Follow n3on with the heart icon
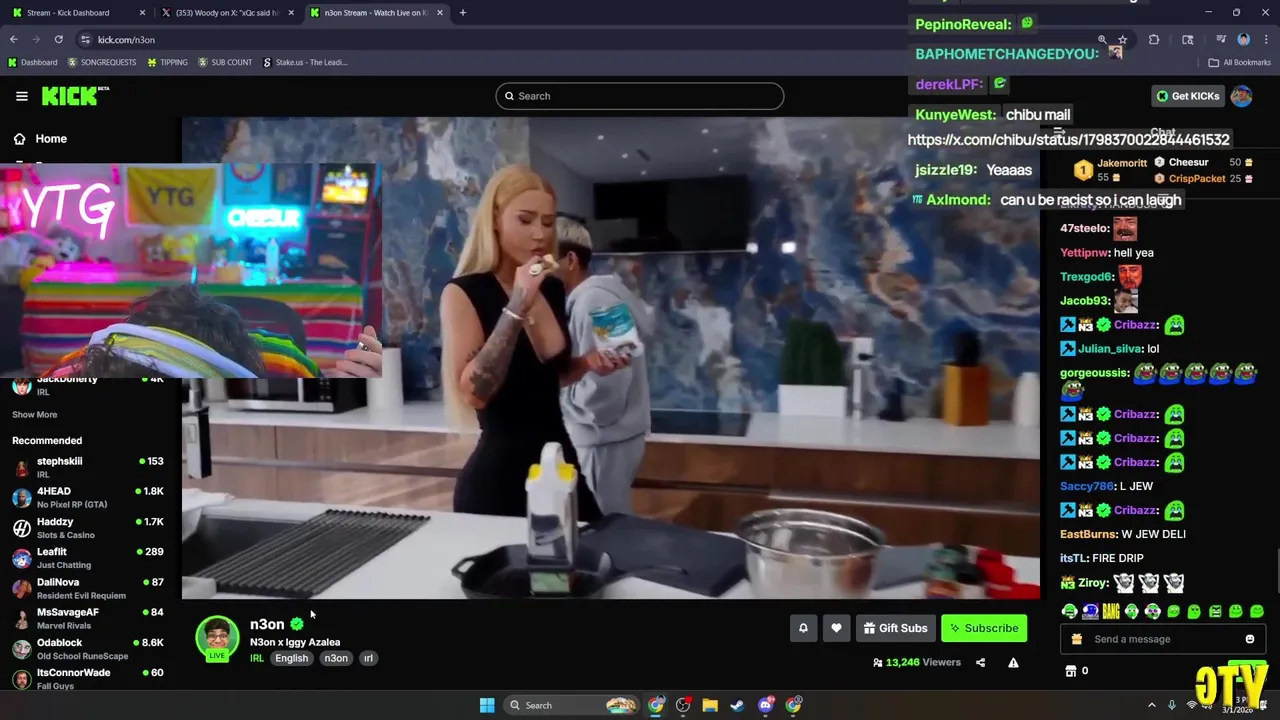1280x720 pixels. point(836,628)
